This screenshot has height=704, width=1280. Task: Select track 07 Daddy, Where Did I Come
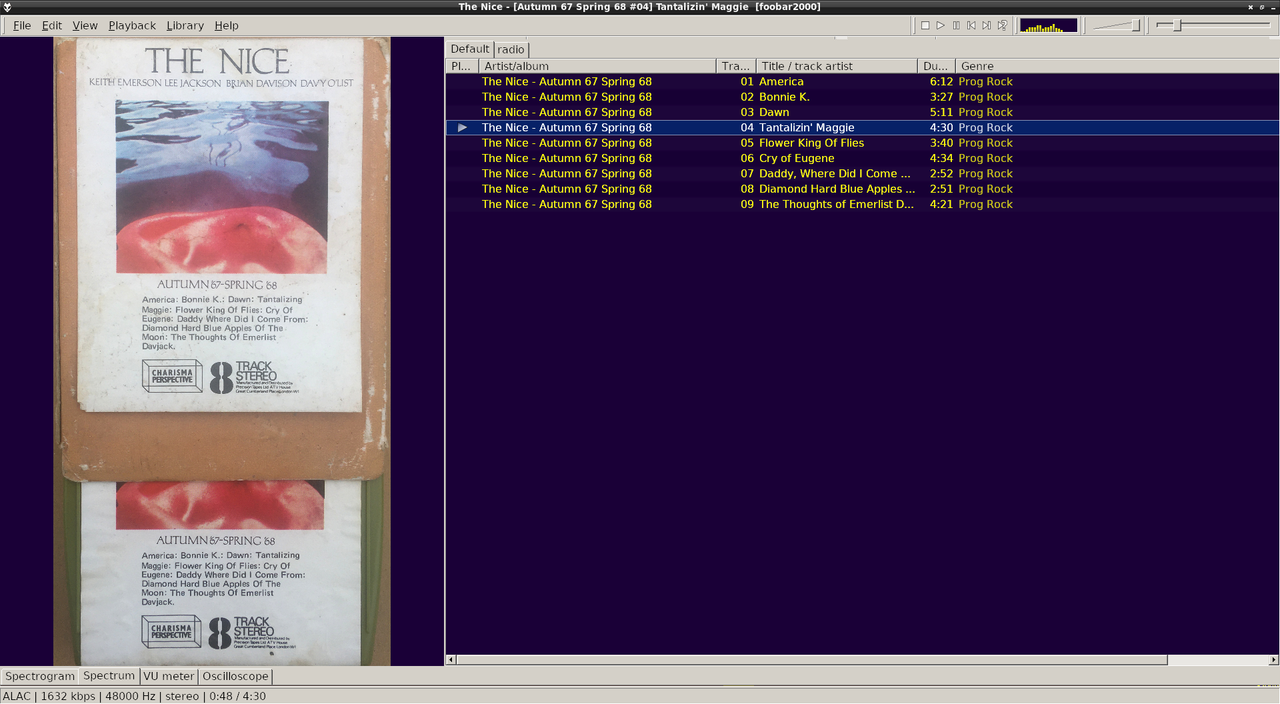(x=862, y=174)
